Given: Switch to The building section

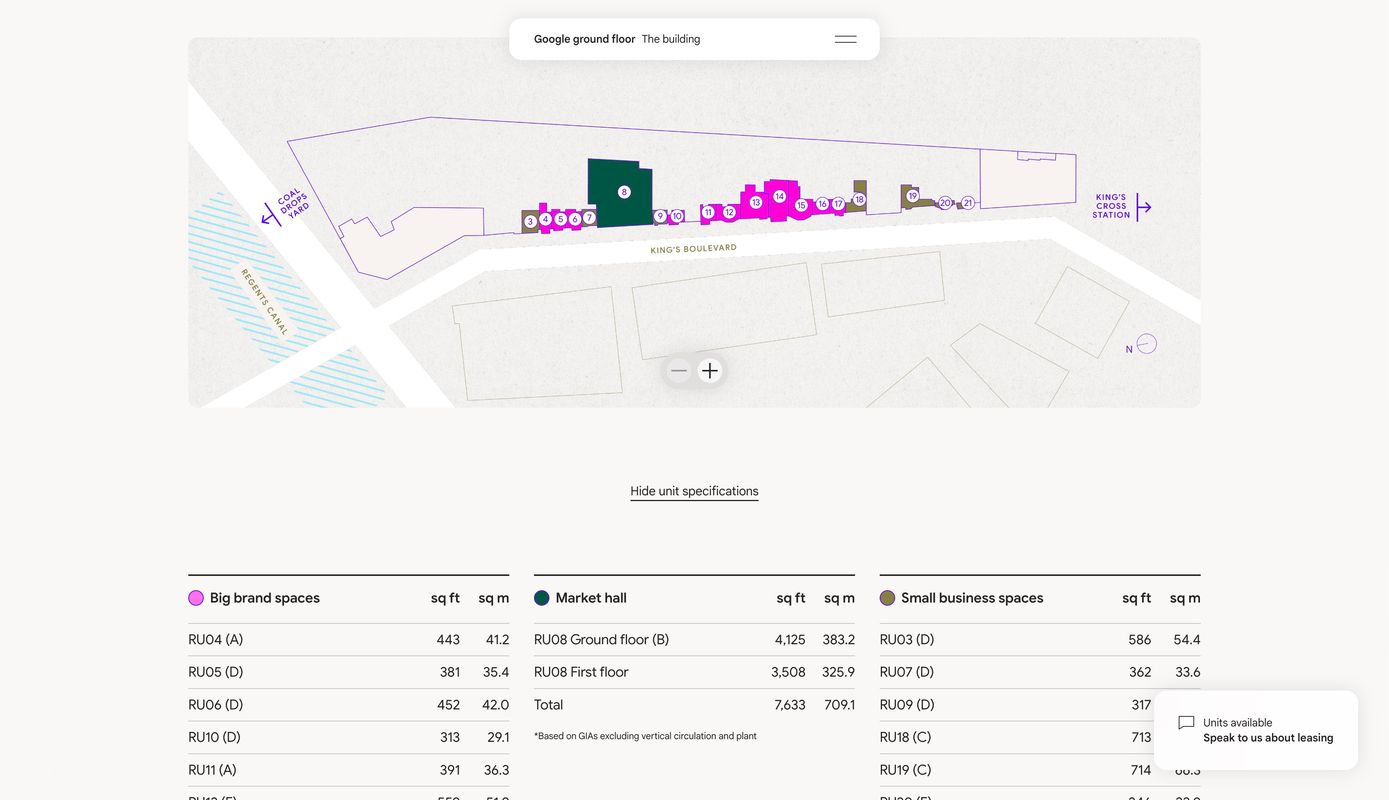Looking at the screenshot, I should coord(671,39).
